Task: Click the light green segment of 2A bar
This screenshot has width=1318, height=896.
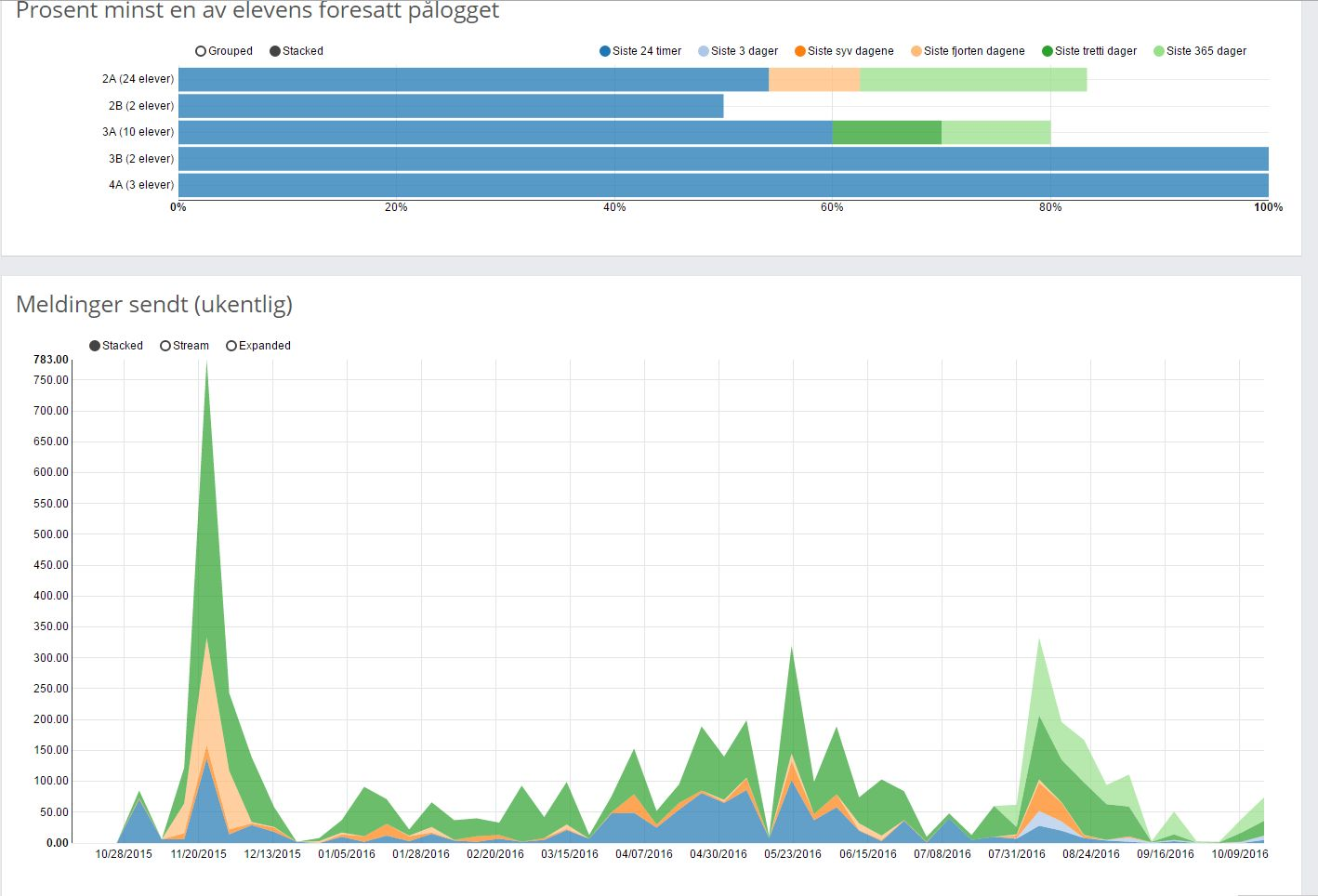Action: [x=973, y=79]
